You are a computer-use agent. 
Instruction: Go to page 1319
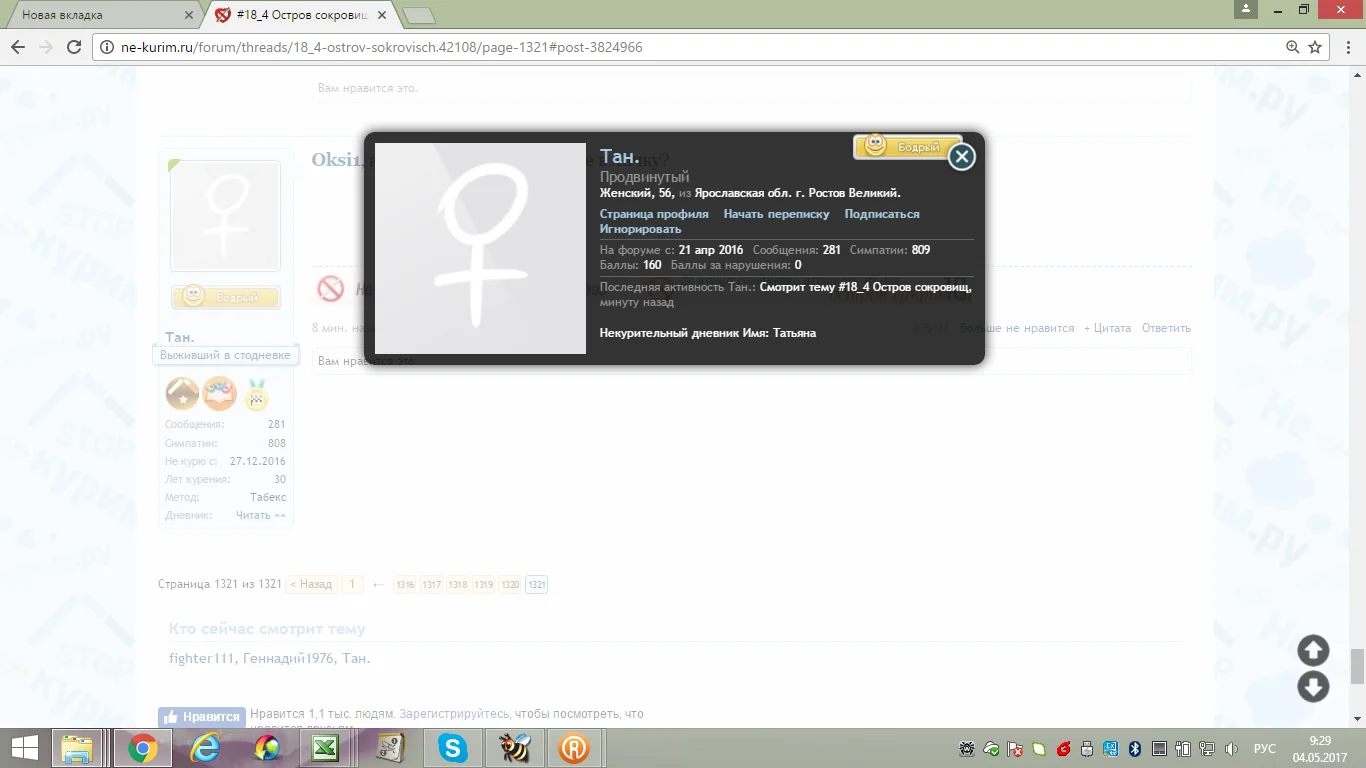click(x=484, y=584)
